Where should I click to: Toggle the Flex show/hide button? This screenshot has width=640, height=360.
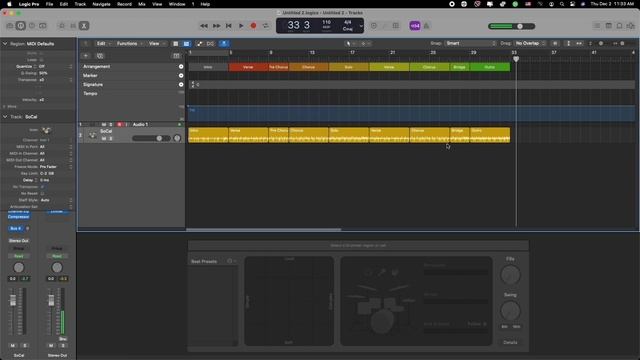point(210,44)
